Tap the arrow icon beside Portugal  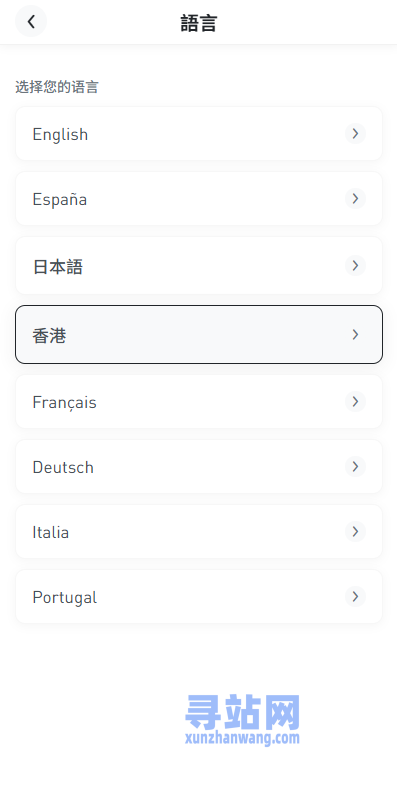pyautogui.click(x=355, y=596)
